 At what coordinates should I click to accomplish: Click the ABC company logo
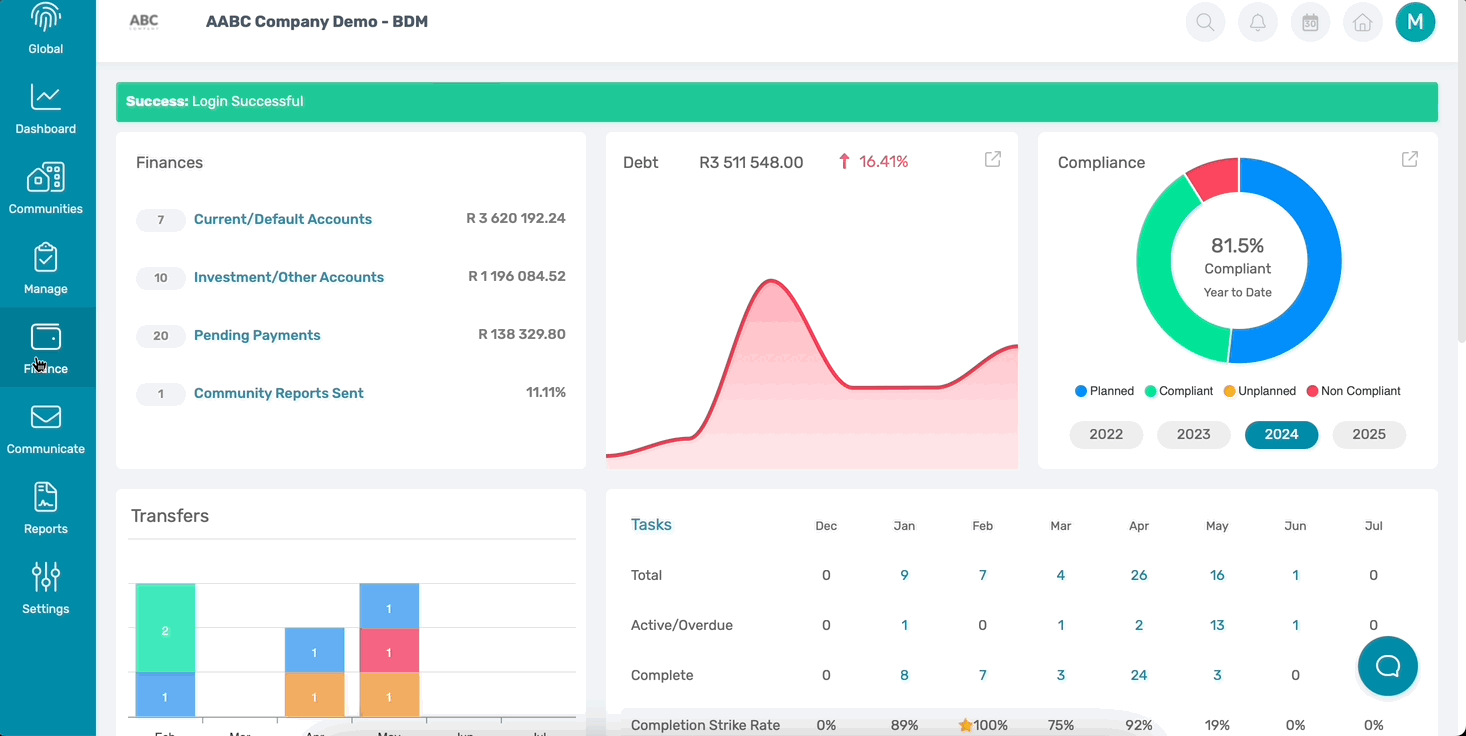144,22
